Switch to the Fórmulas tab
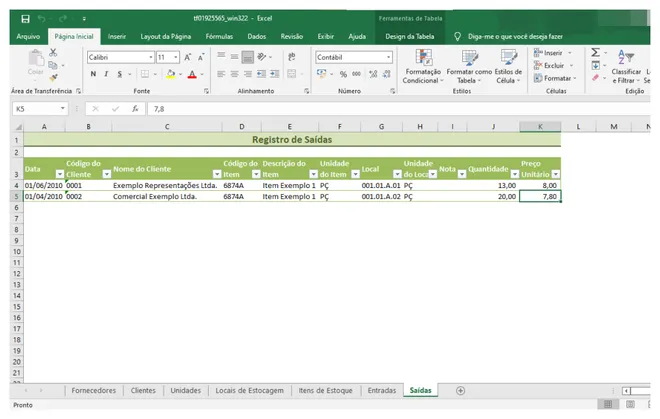The height and width of the screenshot is (419, 660). [x=219, y=37]
